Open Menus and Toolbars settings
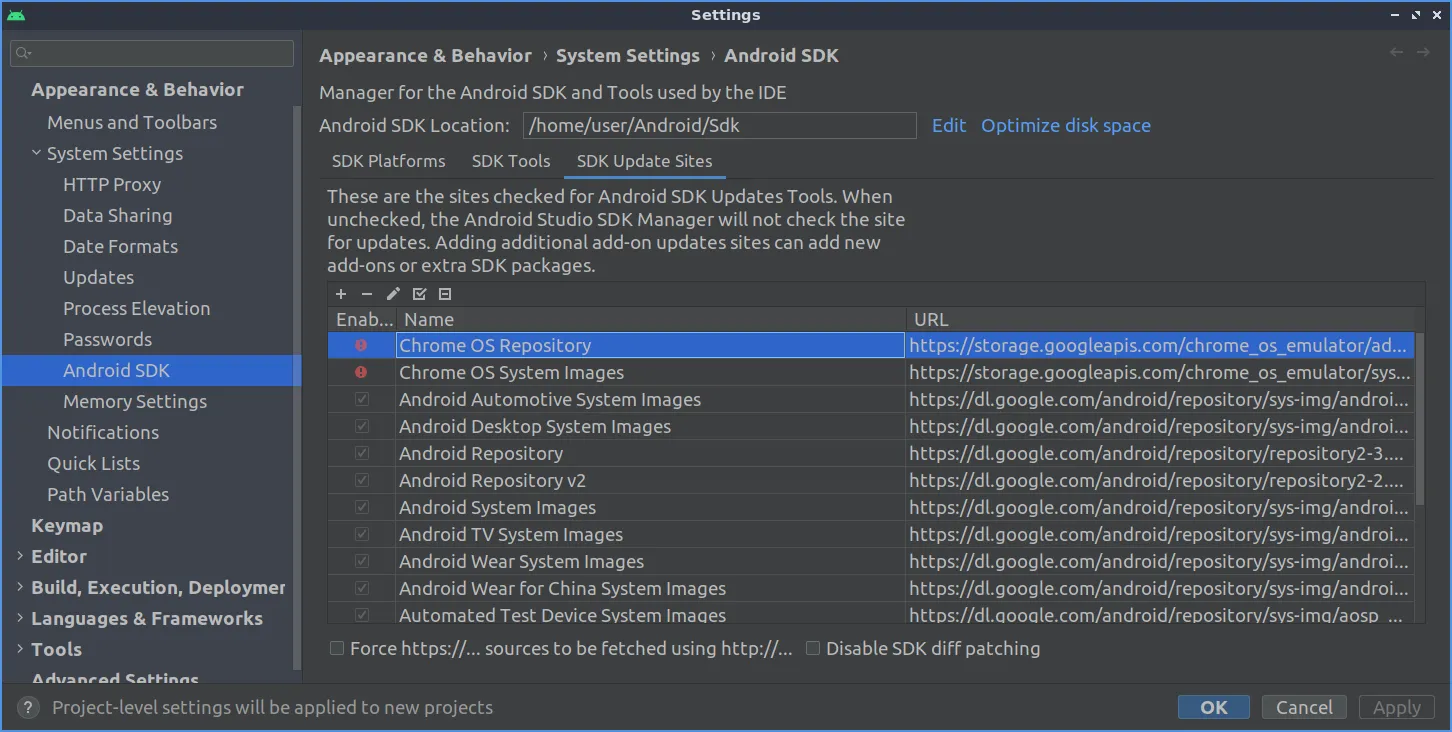This screenshot has height=732, width=1452. click(132, 122)
